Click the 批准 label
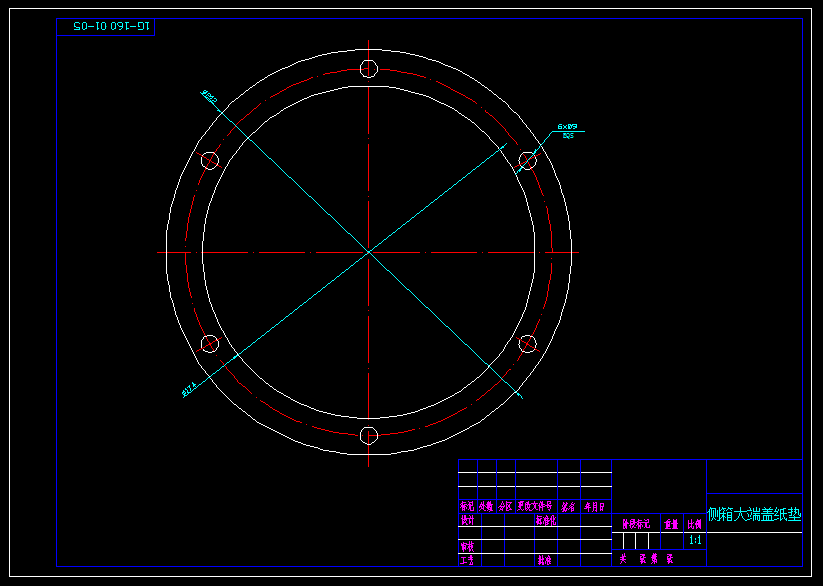 tap(544, 560)
